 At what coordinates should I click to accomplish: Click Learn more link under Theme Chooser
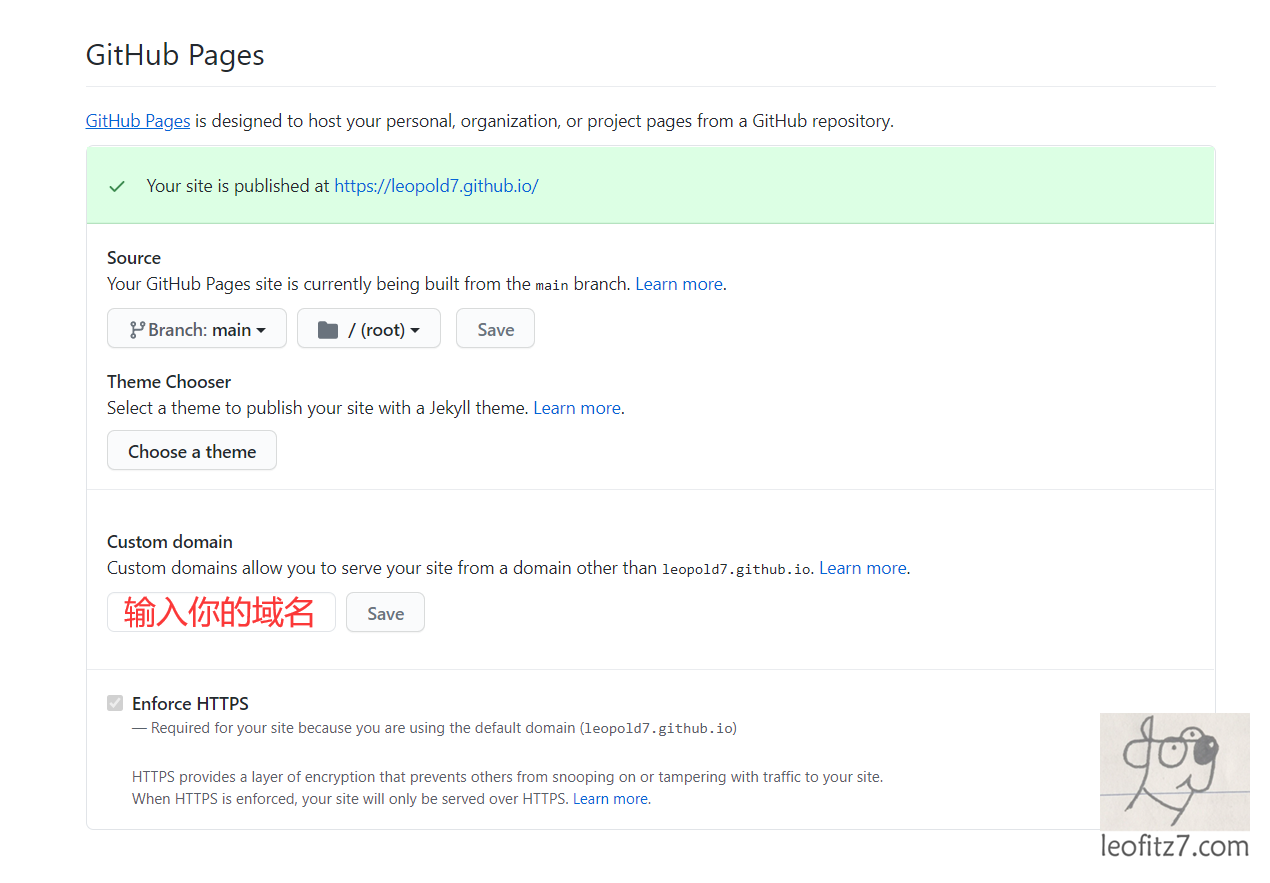point(577,408)
